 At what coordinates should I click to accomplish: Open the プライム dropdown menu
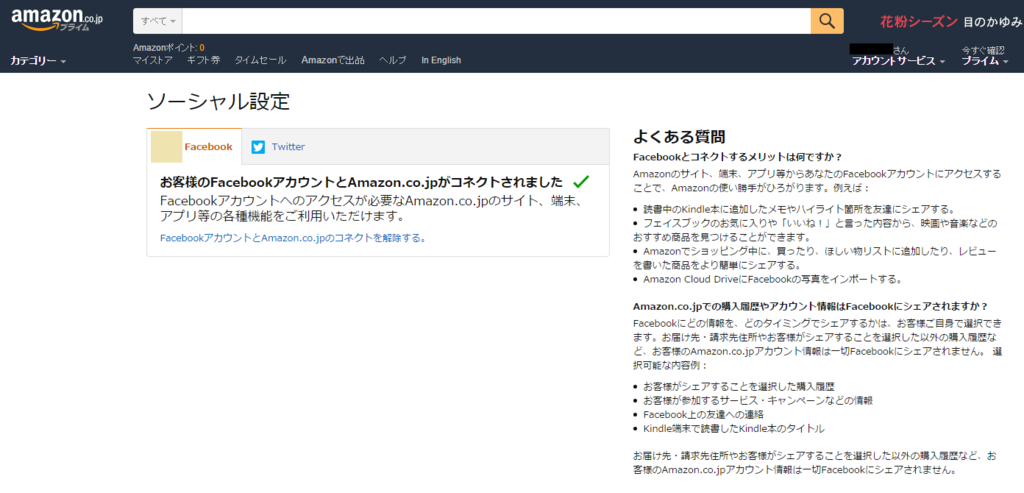[984, 61]
